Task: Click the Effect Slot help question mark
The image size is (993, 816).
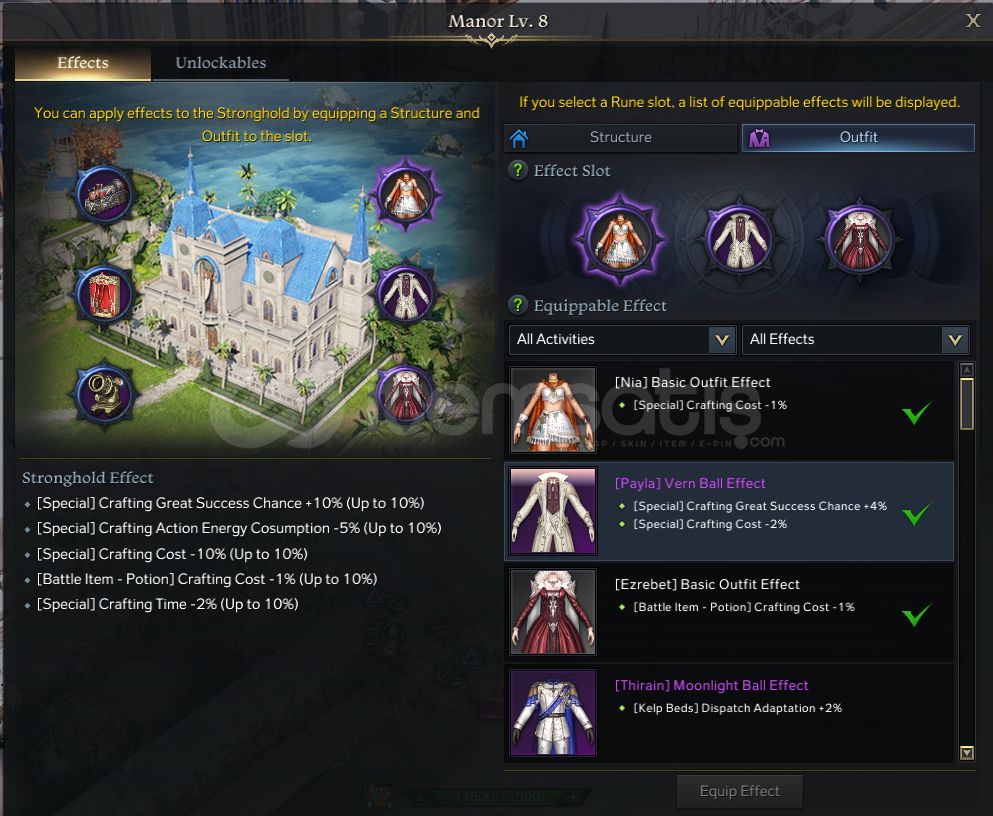Action: pyautogui.click(x=518, y=170)
